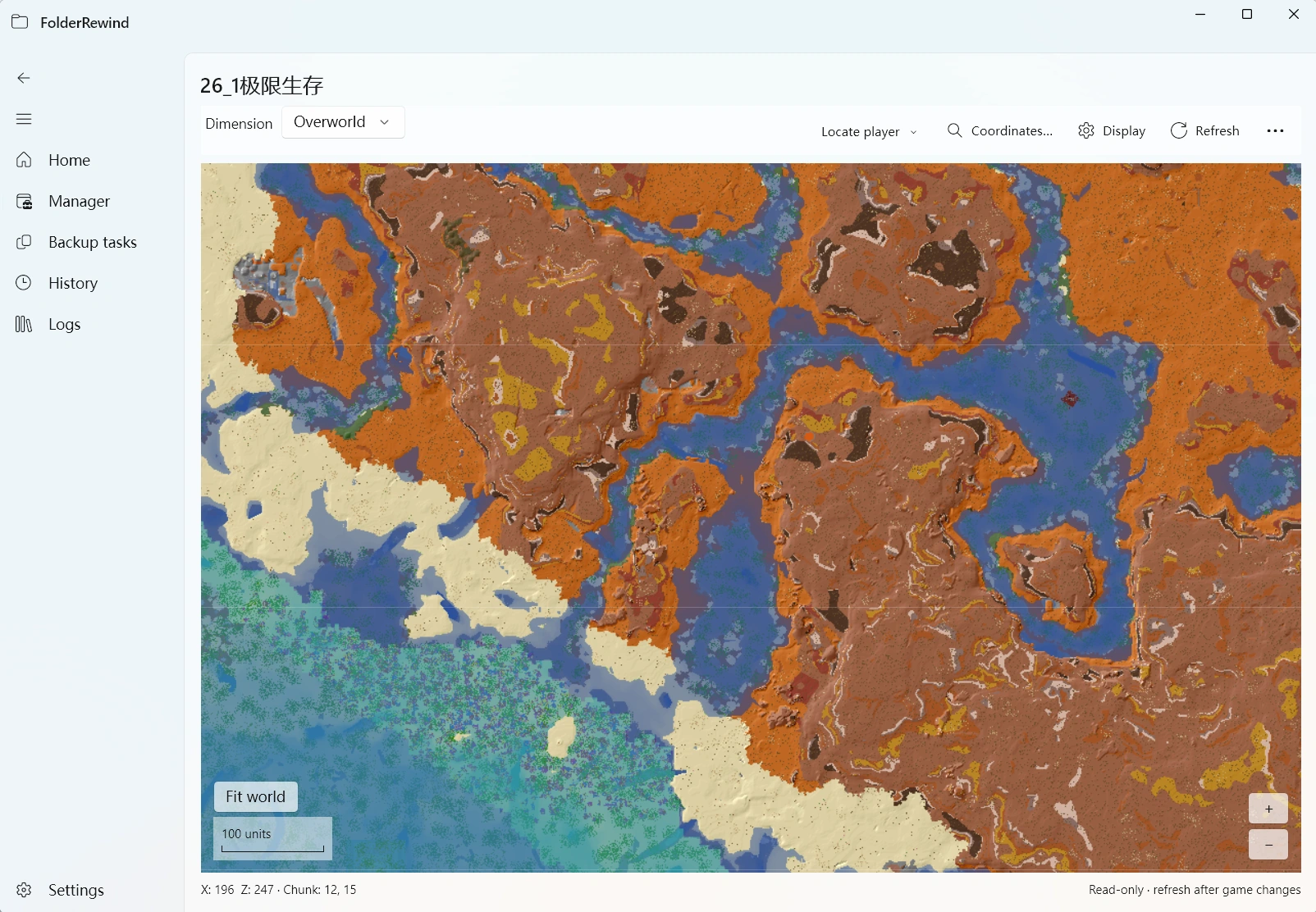Refresh the map view

[1204, 130]
